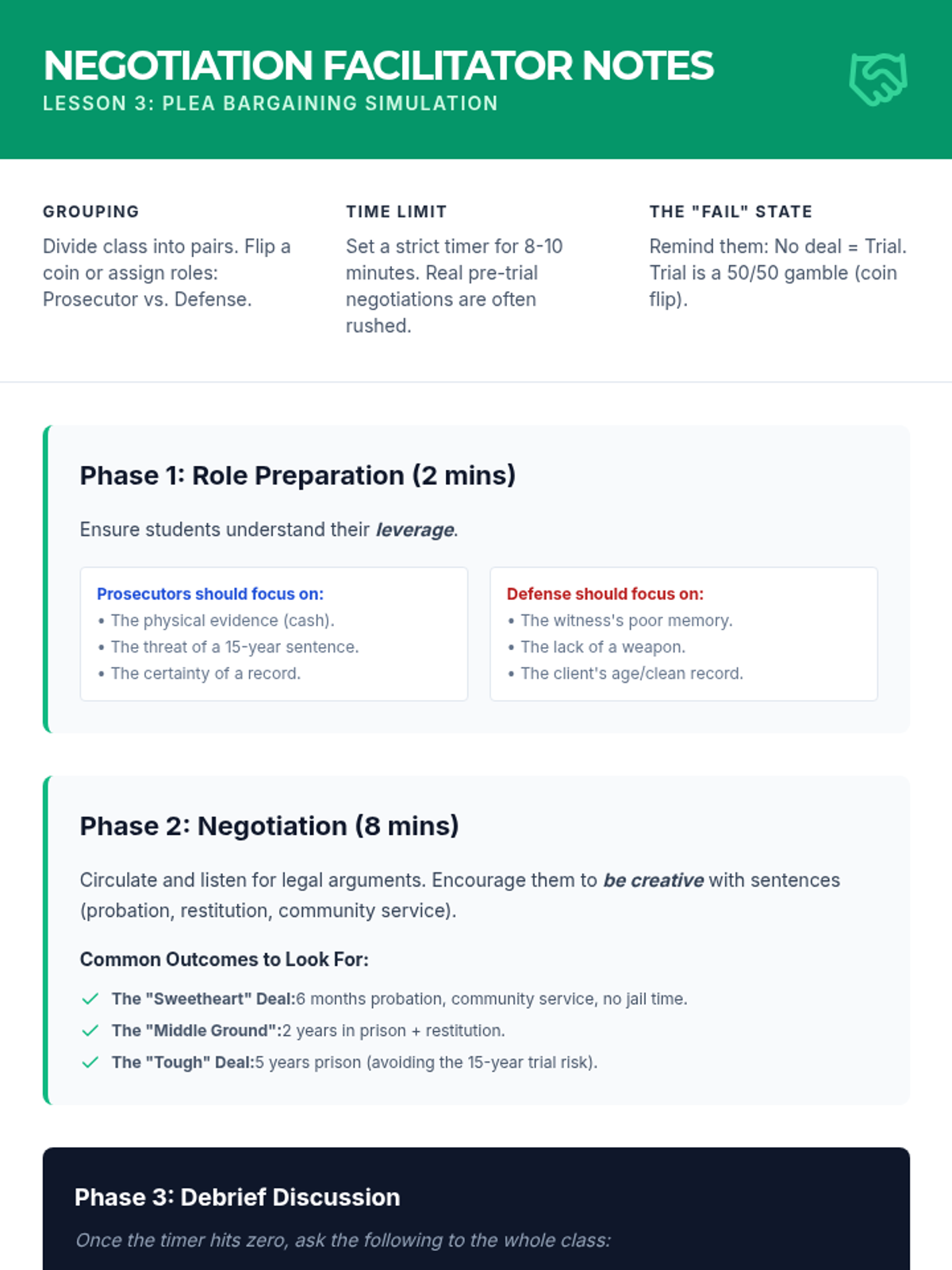Viewport: 952px width, 1270px height.
Task: Click THE "FAIL" STATE heading
Action: [731, 211]
